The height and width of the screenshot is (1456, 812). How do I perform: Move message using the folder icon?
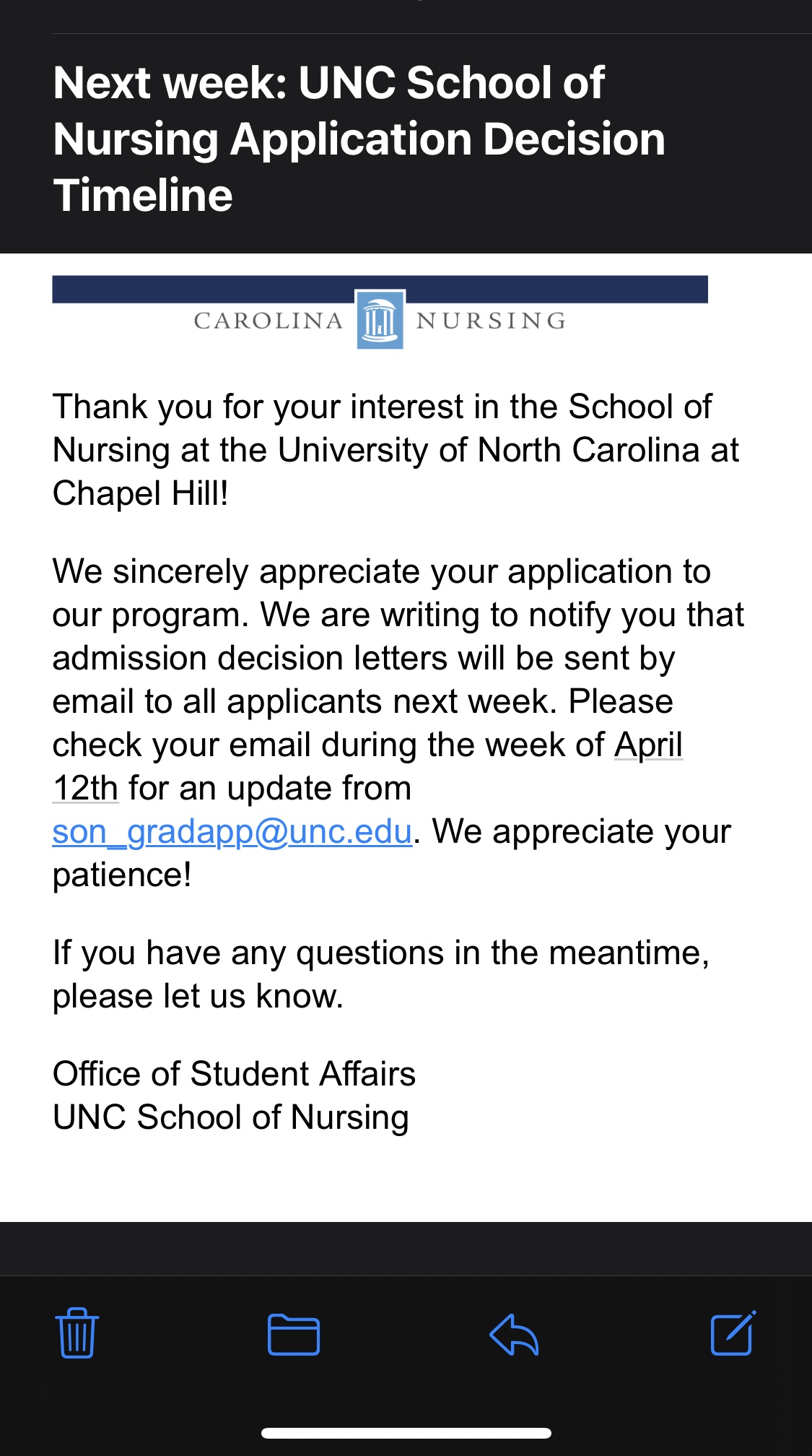(x=294, y=1334)
